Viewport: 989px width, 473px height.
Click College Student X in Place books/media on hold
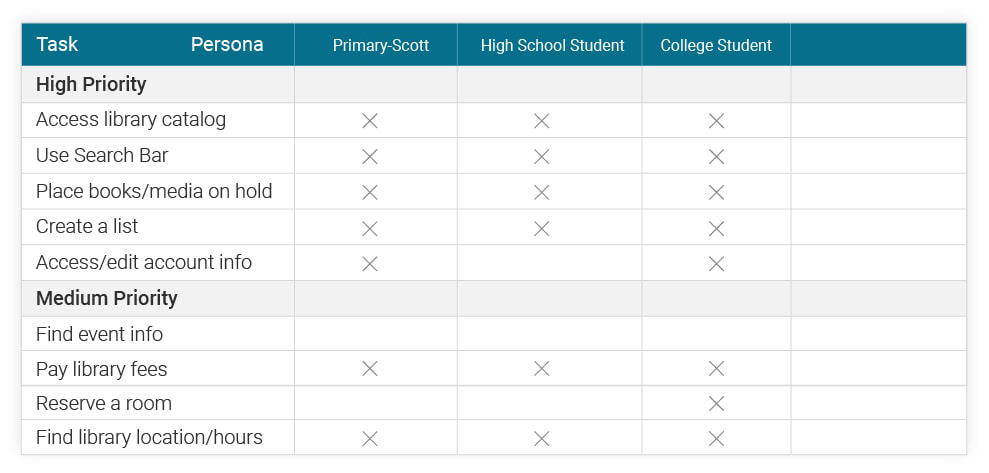click(716, 192)
